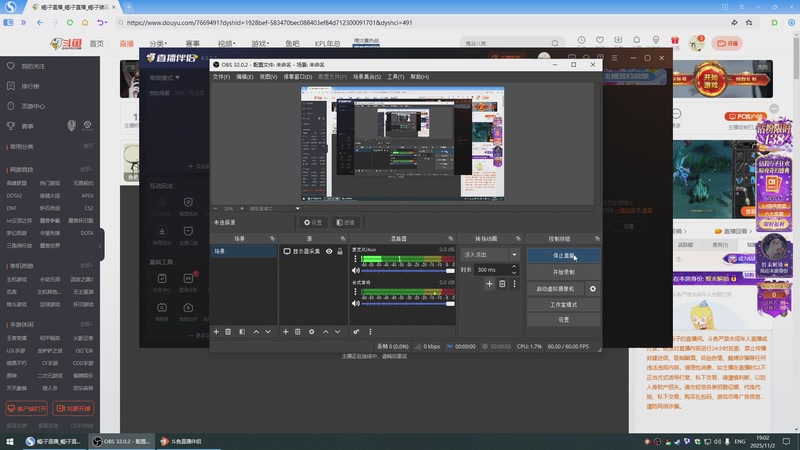Mute the Mic/Aux speaker icon
Viewport: 800px width, 450px height.
(x=356, y=271)
